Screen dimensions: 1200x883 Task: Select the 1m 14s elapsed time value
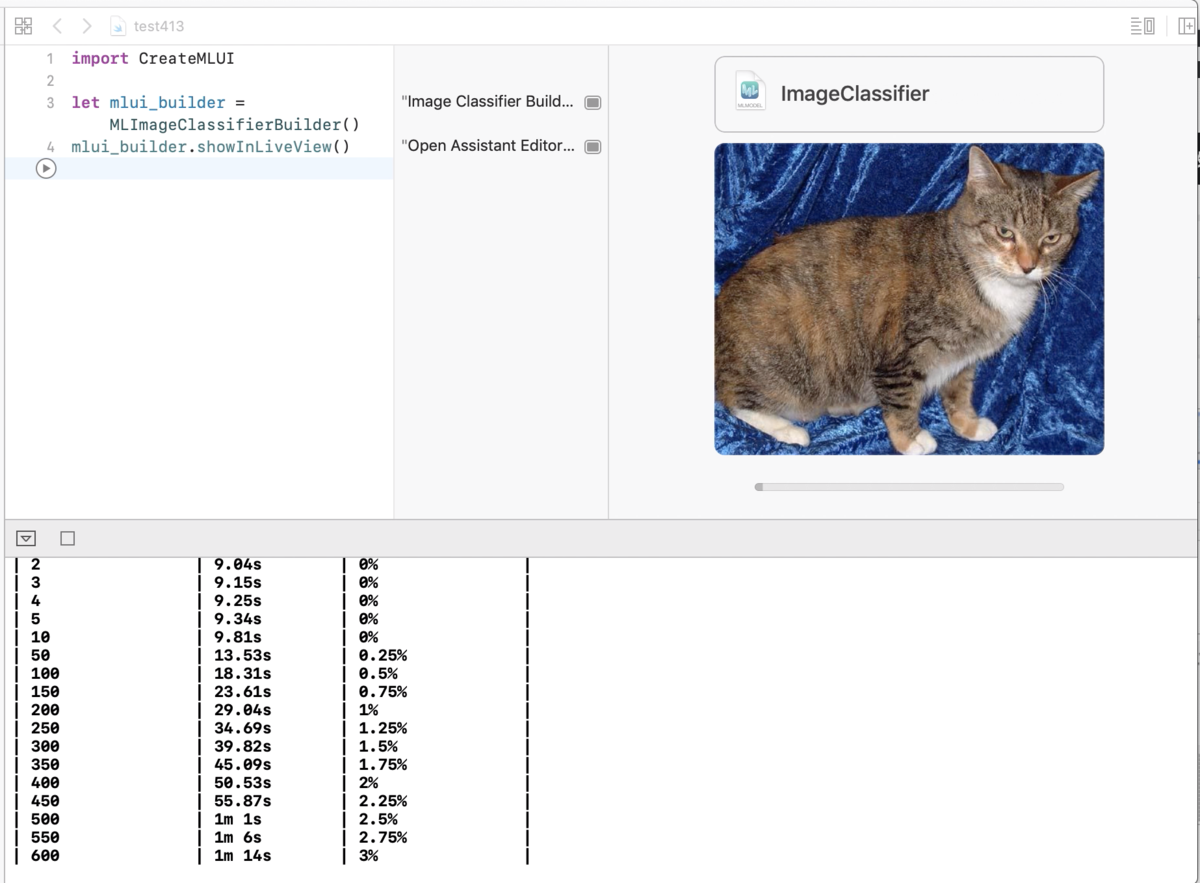point(242,856)
